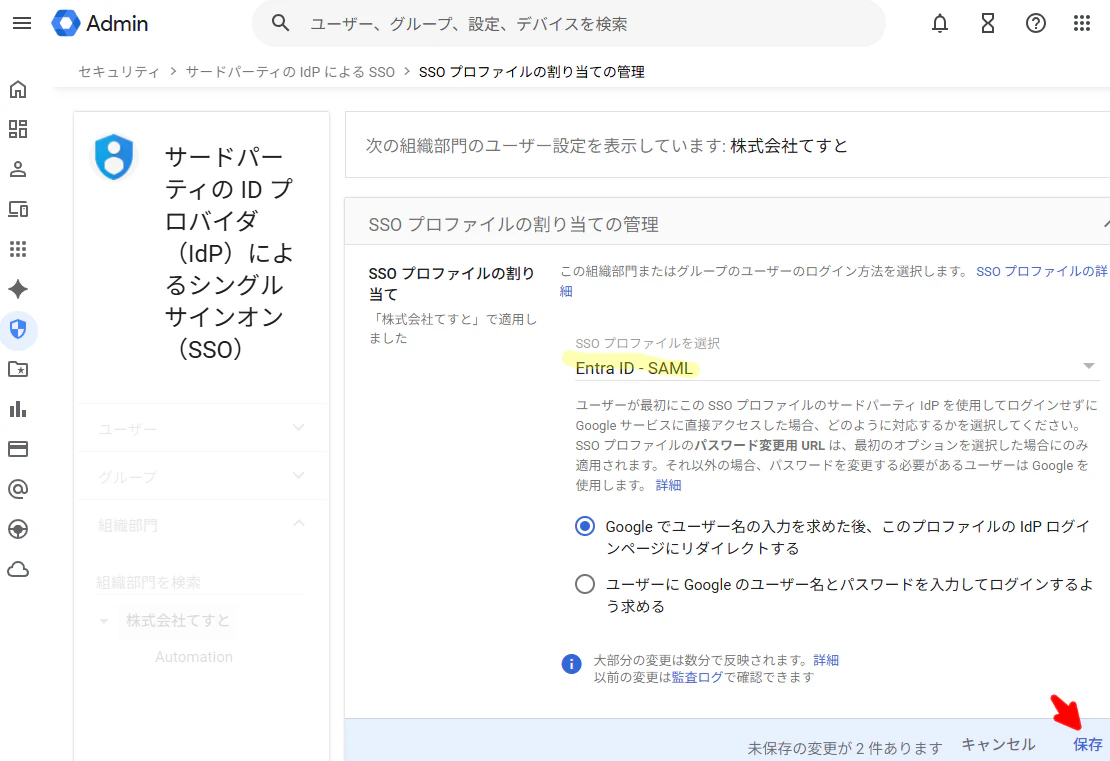Open the Google apps grid
This screenshot has height=761, width=1110.
[1082, 23]
